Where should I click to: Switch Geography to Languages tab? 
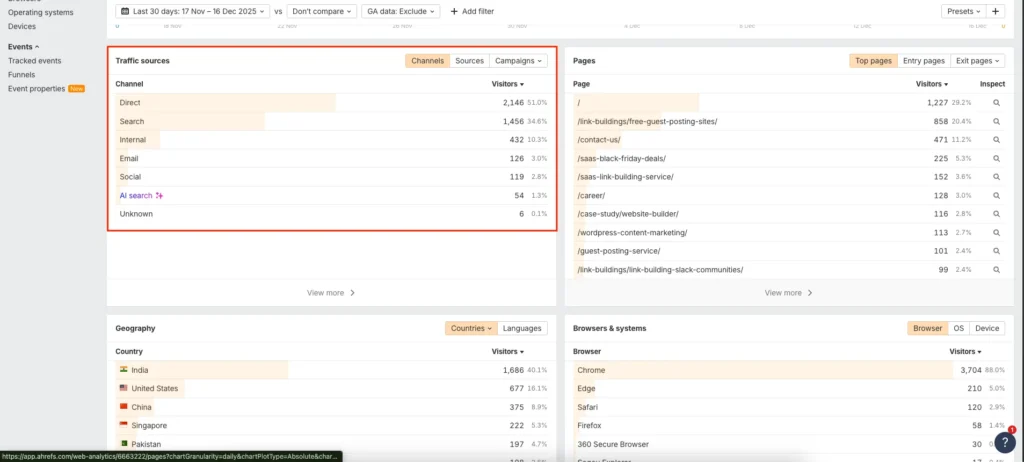pos(522,328)
